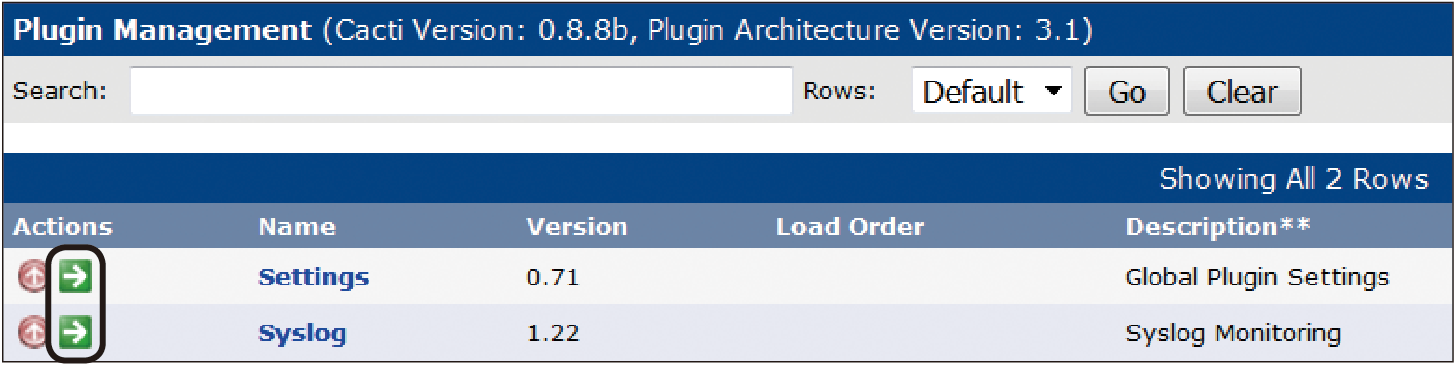
Task: Click the red uninstall icon for Syslog plugin
Action: point(33,331)
